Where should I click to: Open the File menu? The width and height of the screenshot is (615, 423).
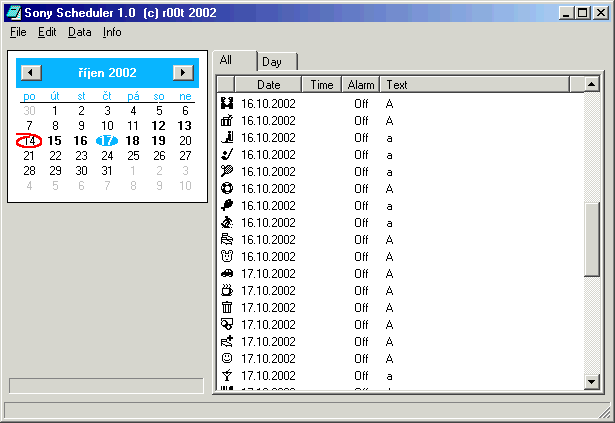pos(18,32)
